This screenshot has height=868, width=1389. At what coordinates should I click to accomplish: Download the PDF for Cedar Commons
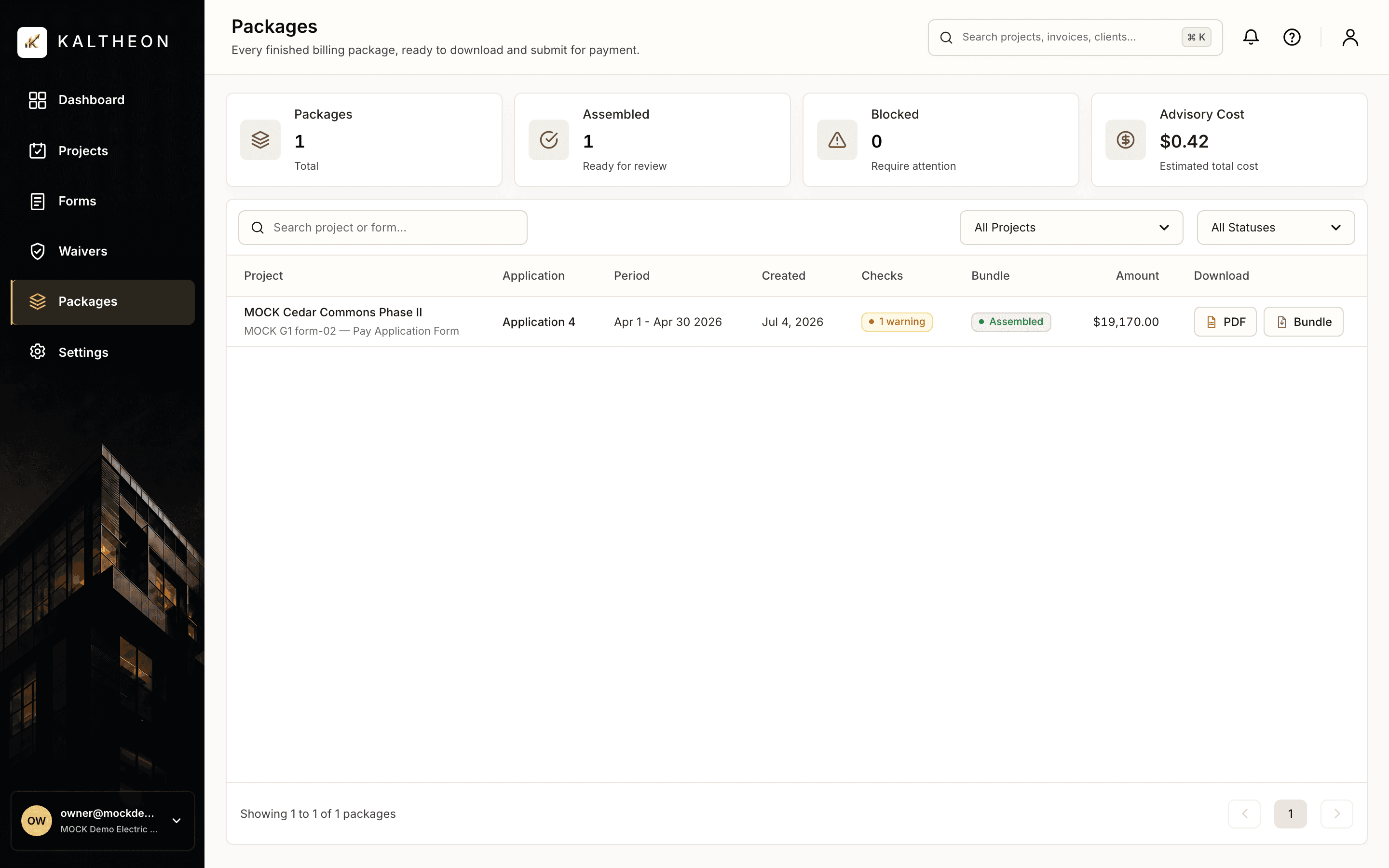tap(1225, 322)
